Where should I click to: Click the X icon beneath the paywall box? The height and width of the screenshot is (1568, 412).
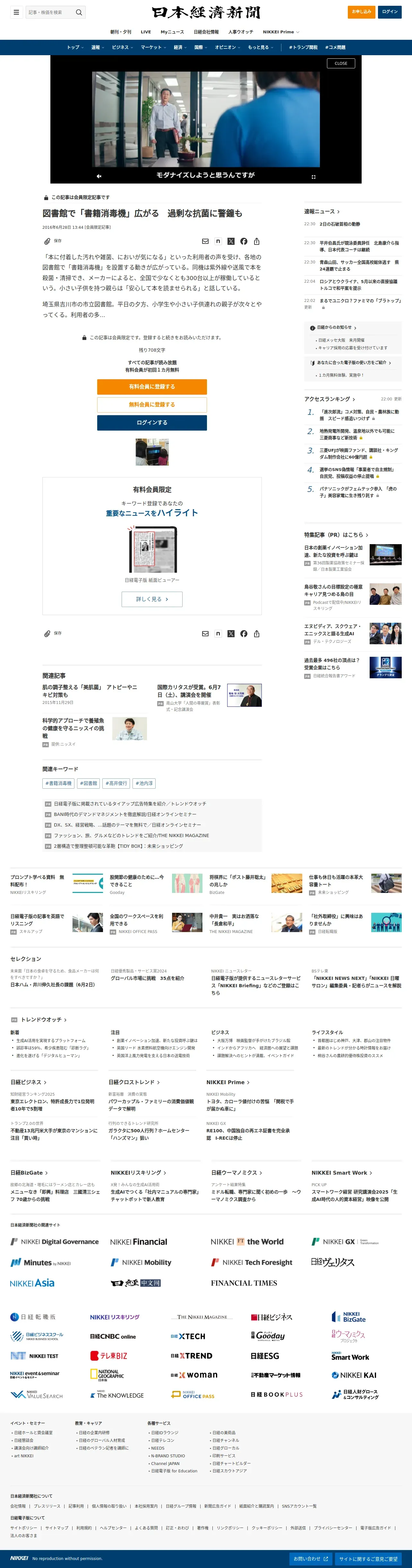coord(231,633)
